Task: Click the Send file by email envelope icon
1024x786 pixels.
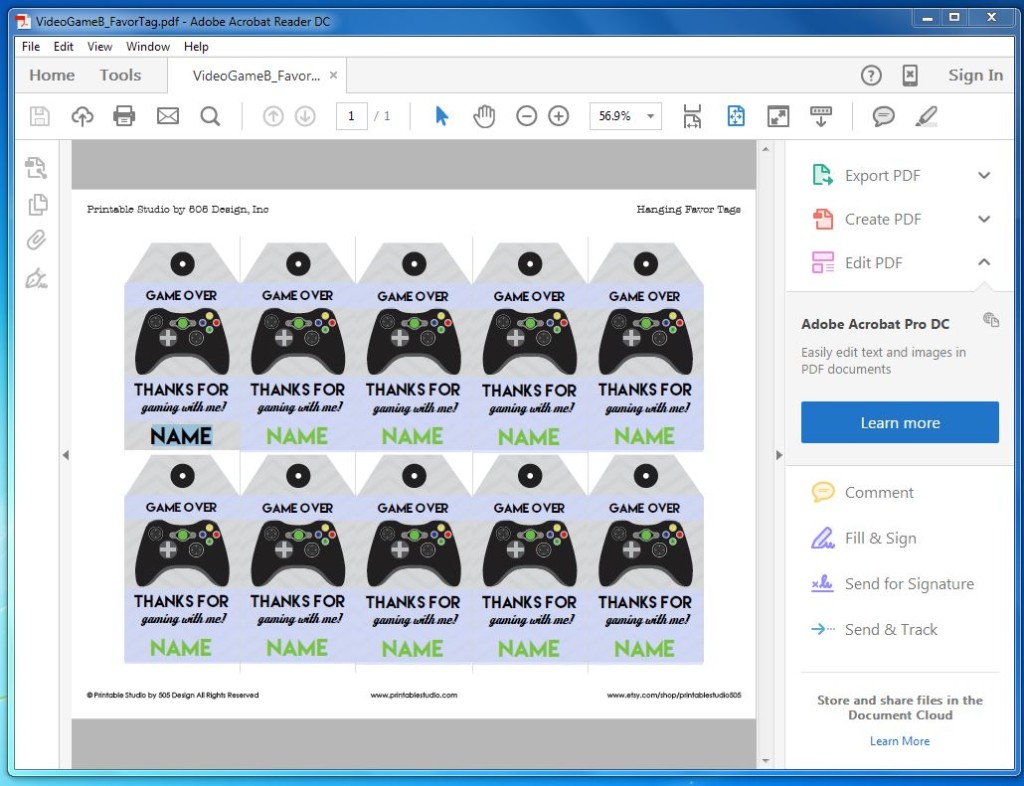Action: click(x=167, y=116)
